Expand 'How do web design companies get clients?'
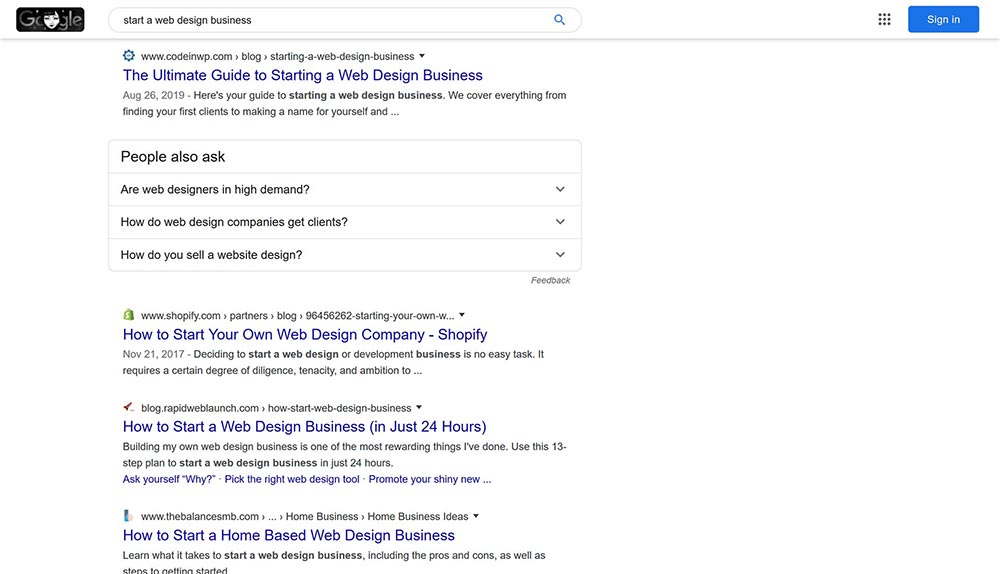 [x=344, y=222]
